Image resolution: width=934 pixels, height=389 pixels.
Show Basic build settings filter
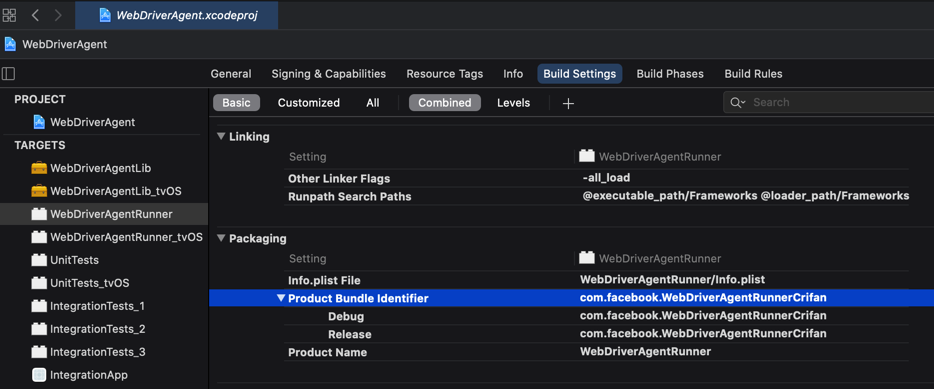[x=236, y=102]
